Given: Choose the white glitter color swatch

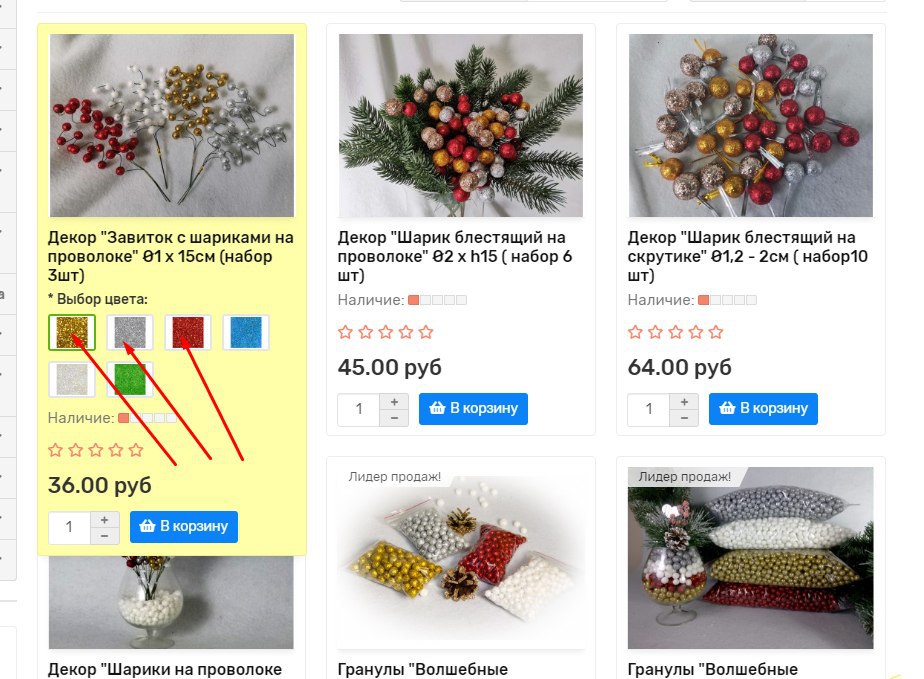Looking at the screenshot, I should coord(72,379).
